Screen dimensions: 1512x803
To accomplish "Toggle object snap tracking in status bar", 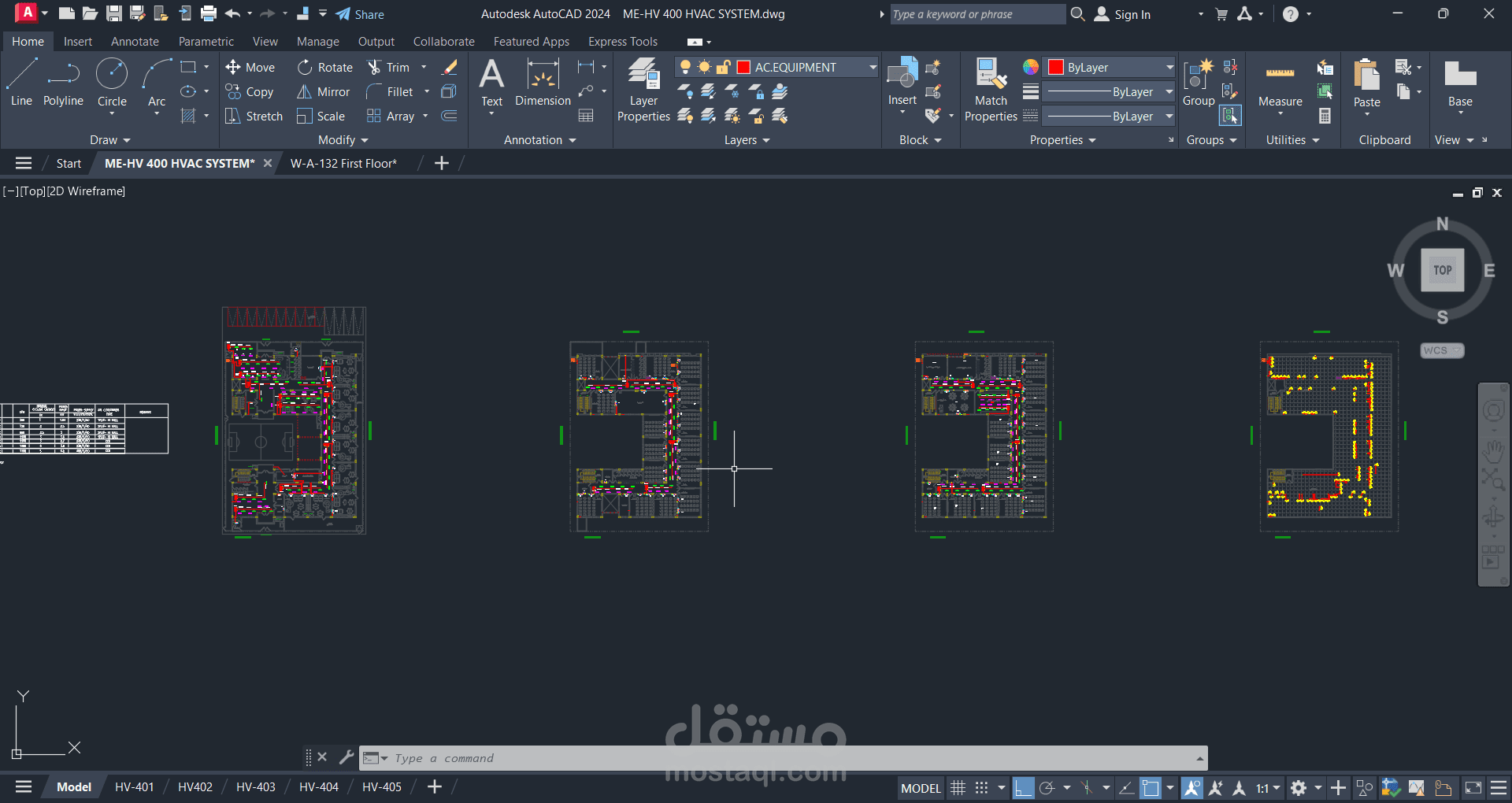I will [1127, 787].
